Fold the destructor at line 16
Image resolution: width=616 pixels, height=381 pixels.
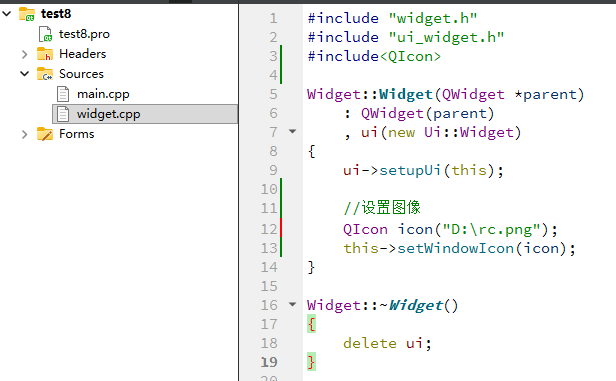[x=292, y=304]
